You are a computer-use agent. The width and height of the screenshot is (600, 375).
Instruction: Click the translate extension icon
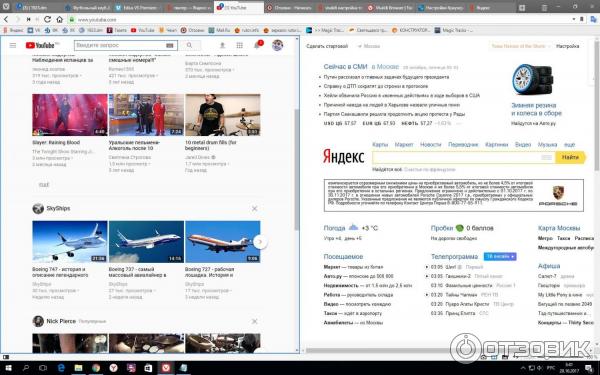[593, 19]
